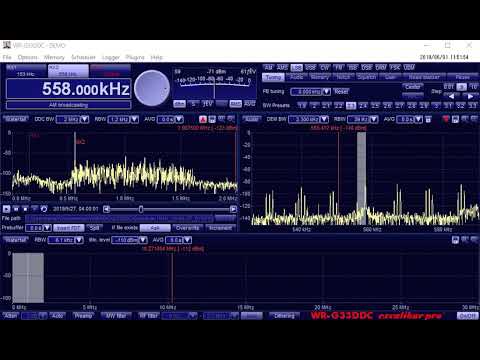Toggle loop playback icon
Image resolution: width=480 pixels, height=360 pixels.
pyautogui.click(x=44, y=209)
